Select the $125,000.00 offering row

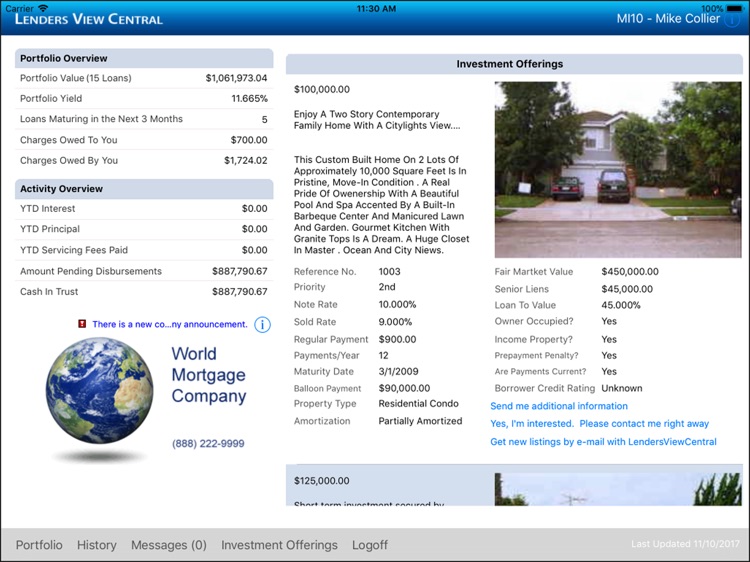[514, 485]
